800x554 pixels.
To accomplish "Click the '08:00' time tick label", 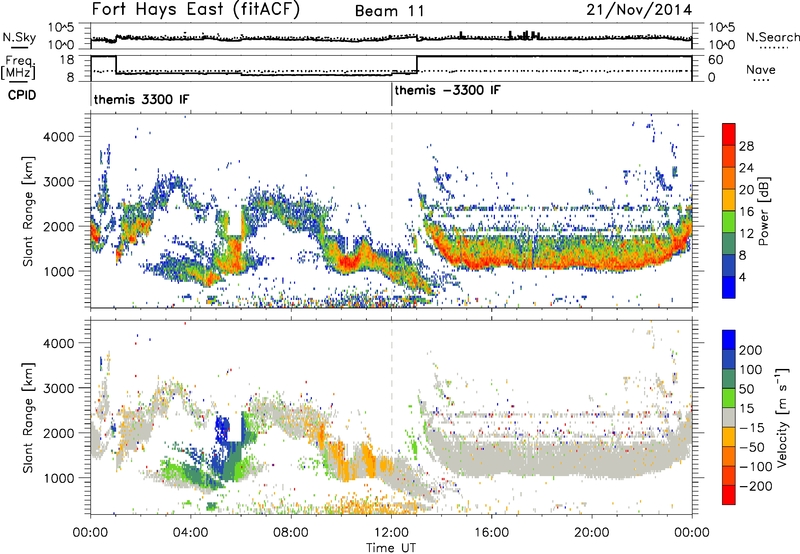I will 291,533.
